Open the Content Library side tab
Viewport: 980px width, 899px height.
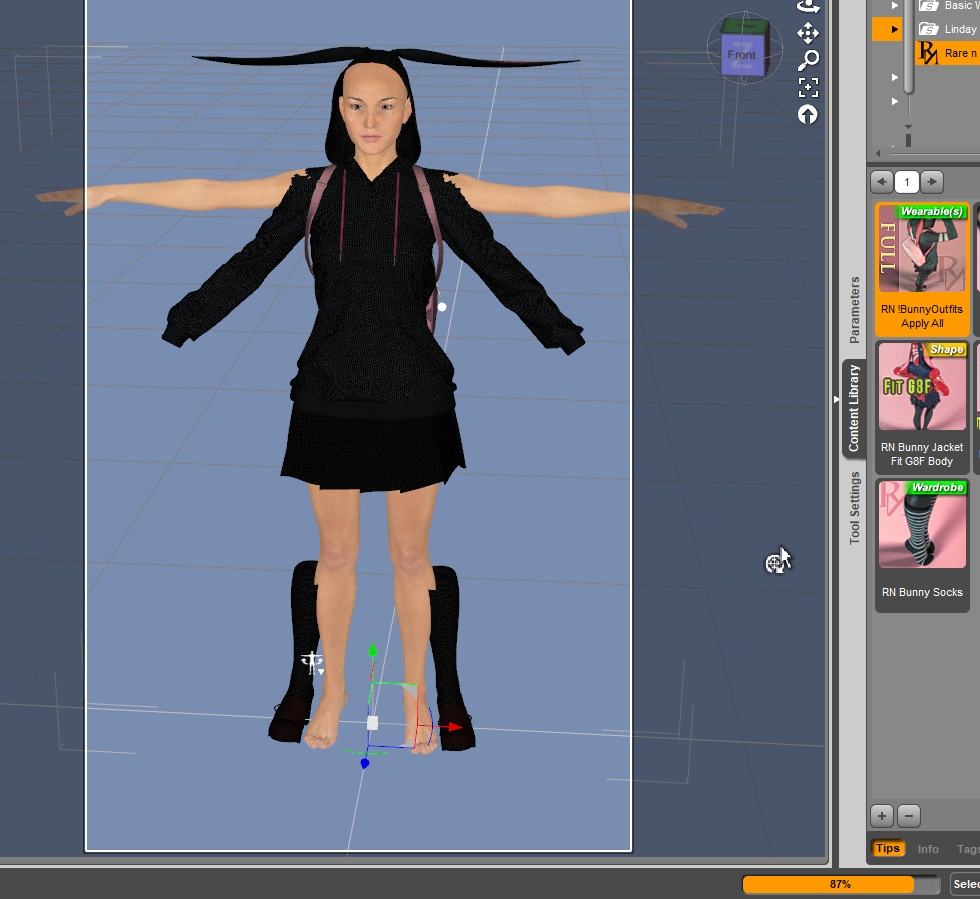point(854,409)
